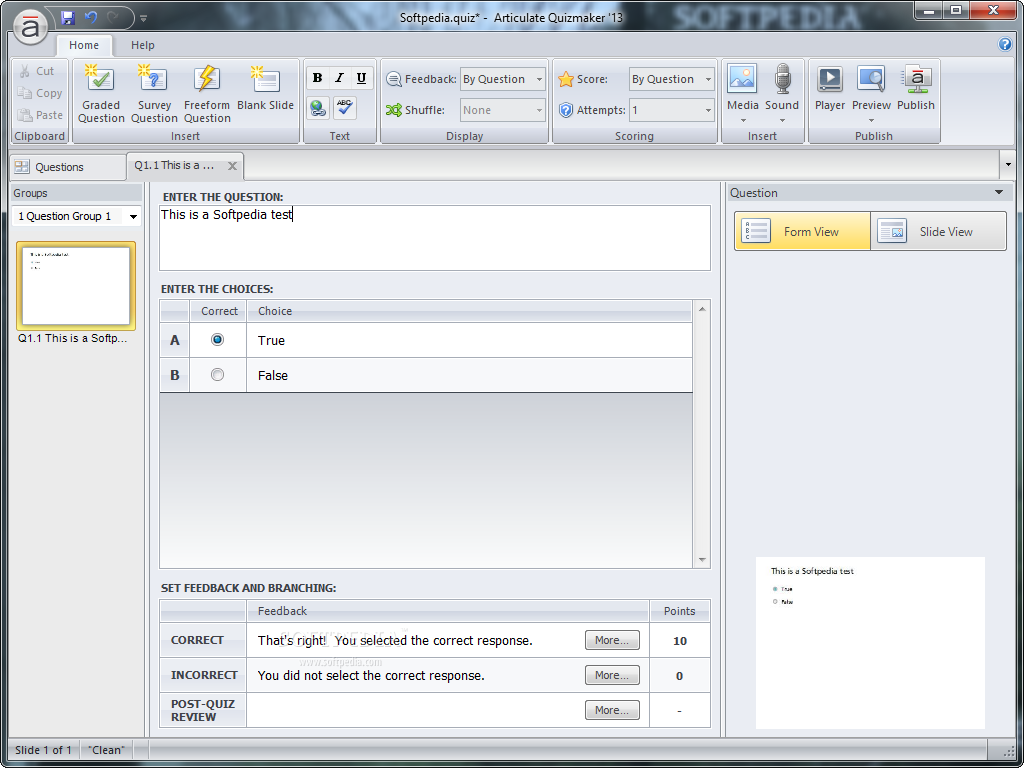Screen dimensions: 1024x768
Task: Click the True choice text cell
Action: coord(469,340)
